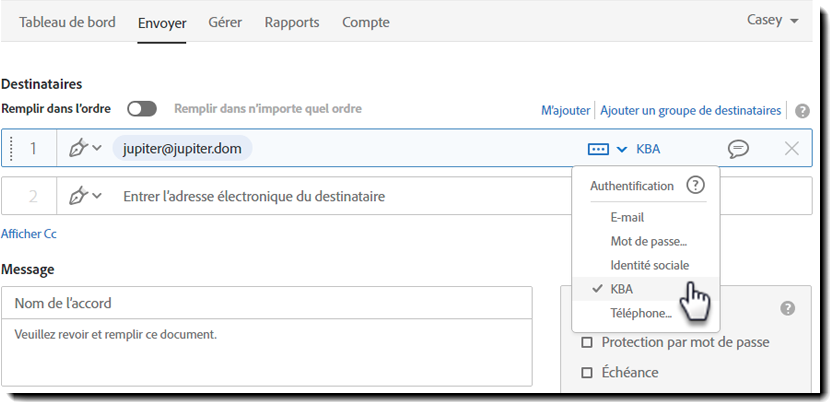This screenshot has height=402, width=830.
Task: Open the private message bubble for jupiter recipient
Action: (x=738, y=149)
